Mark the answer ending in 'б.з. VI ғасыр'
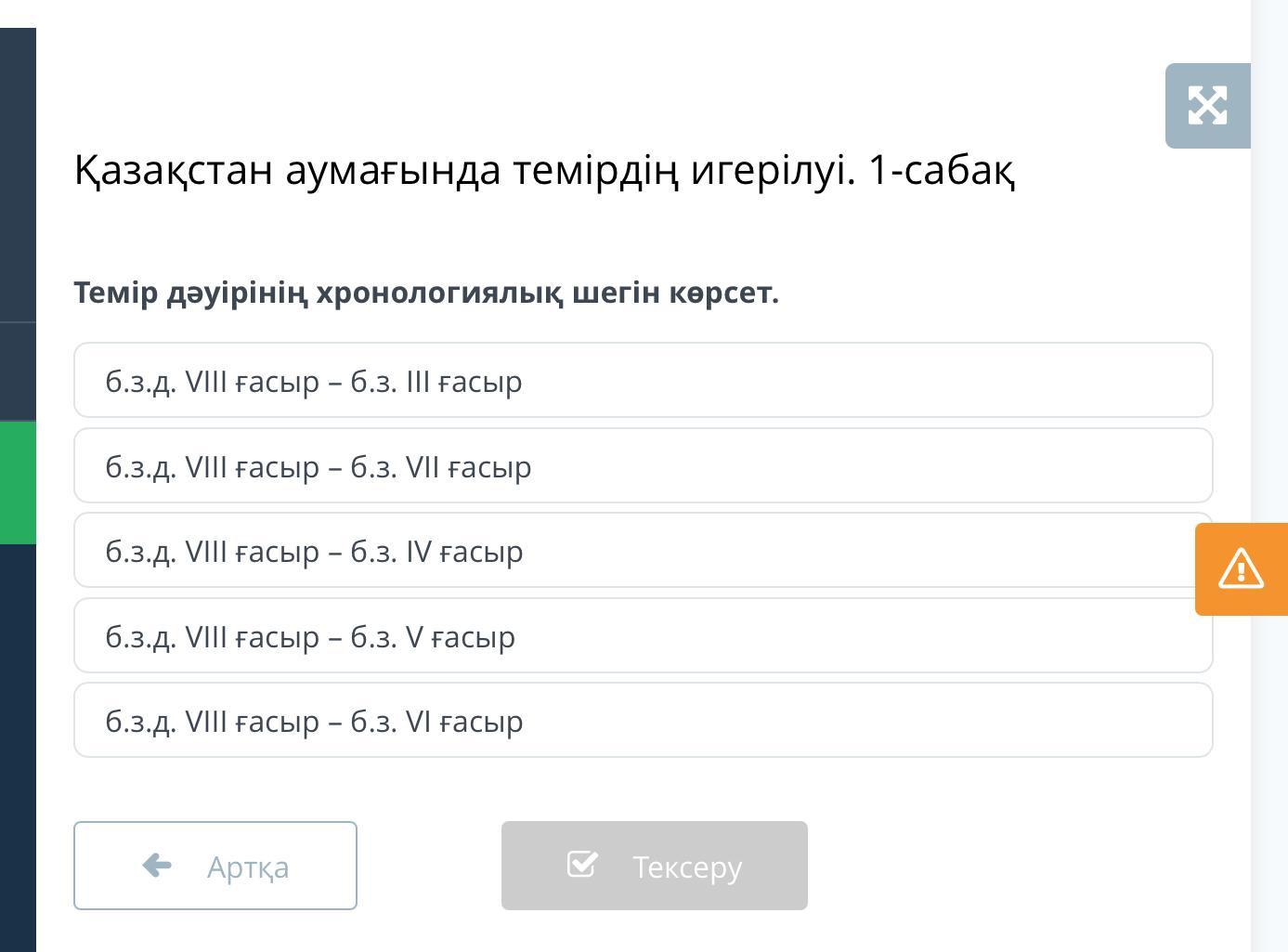The image size is (1288, 952). [x=643, y=721]
